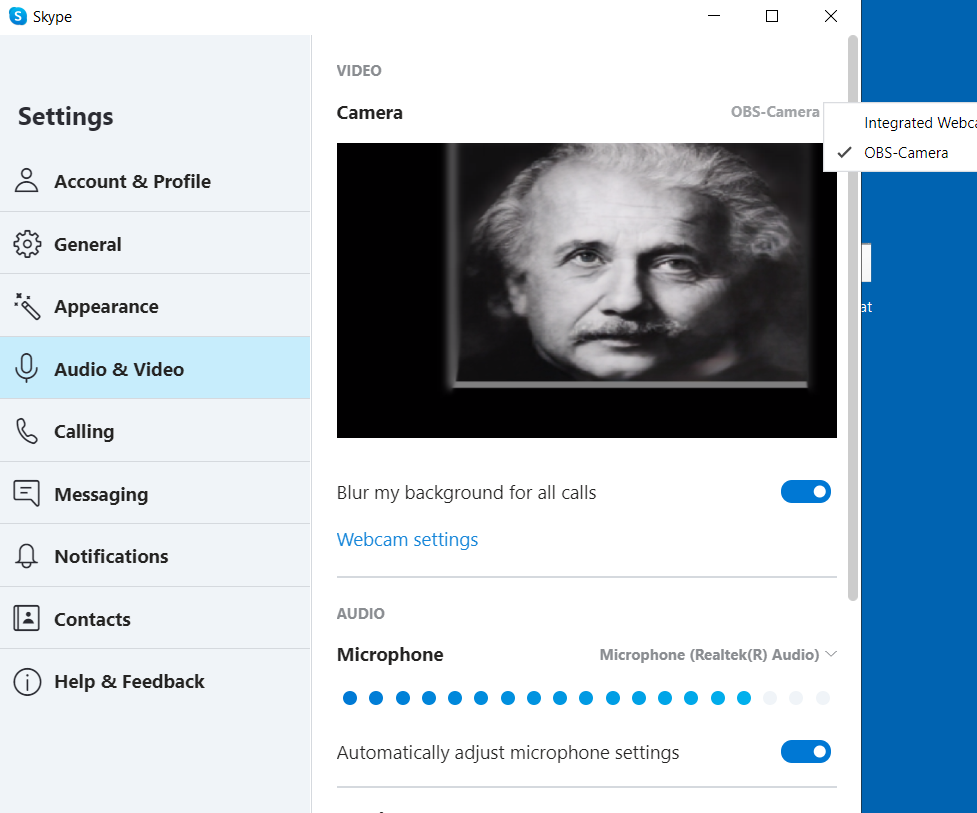Click the Contacts card icon
This screenshot has height=813, width=977.
(27, 619)
